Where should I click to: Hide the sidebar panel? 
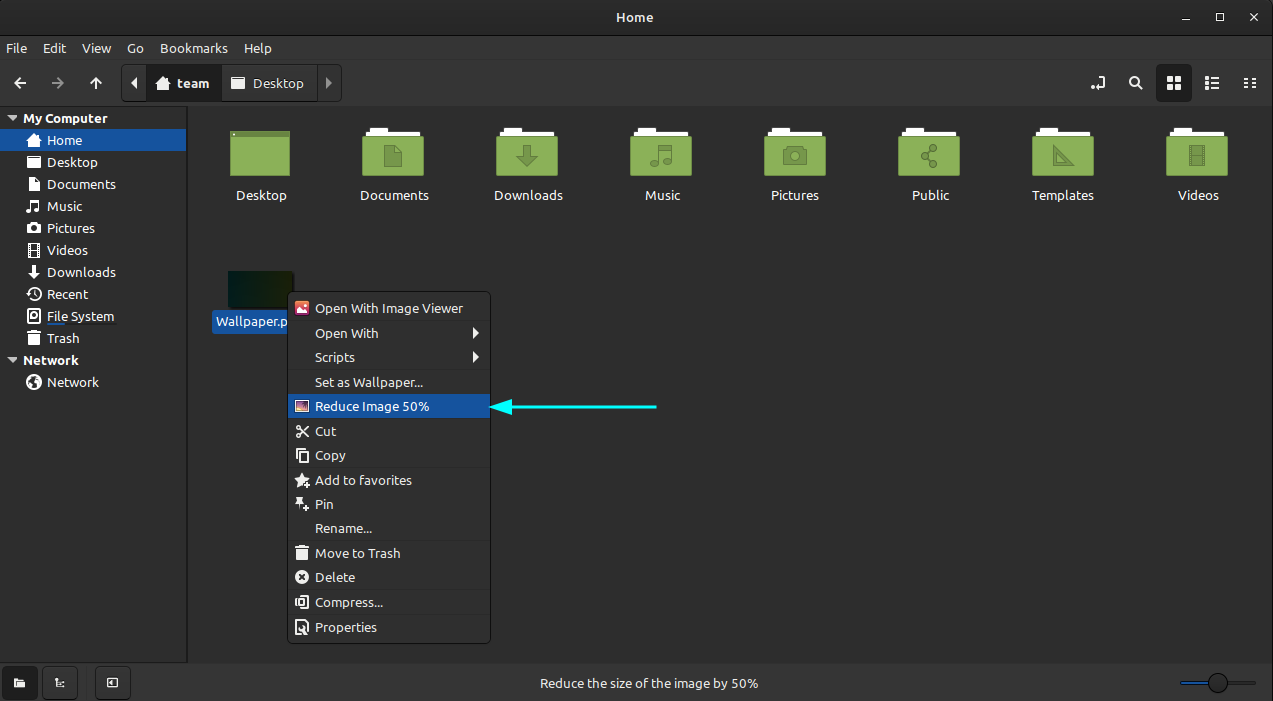pos(111,683)
